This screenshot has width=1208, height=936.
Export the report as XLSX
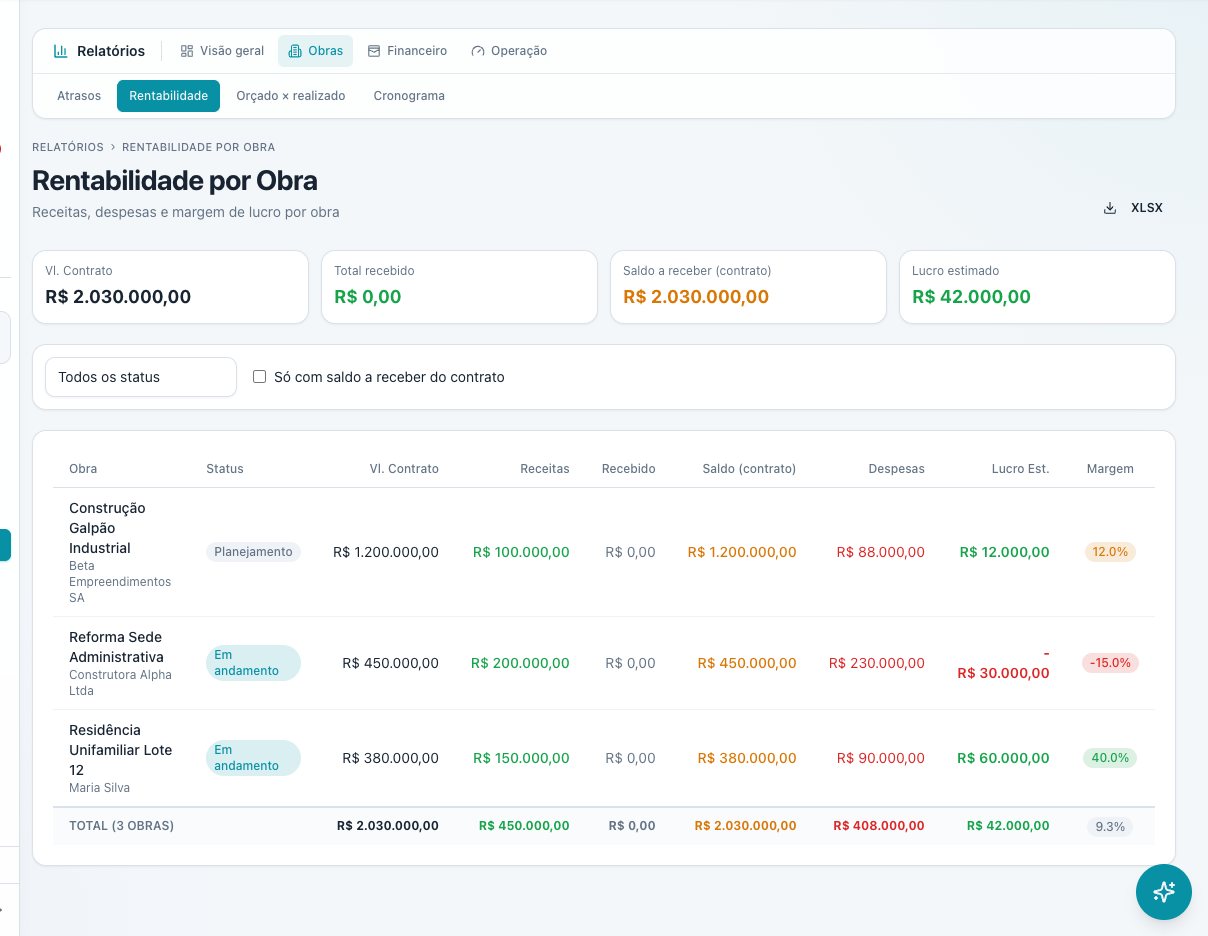coord(1133,208)
